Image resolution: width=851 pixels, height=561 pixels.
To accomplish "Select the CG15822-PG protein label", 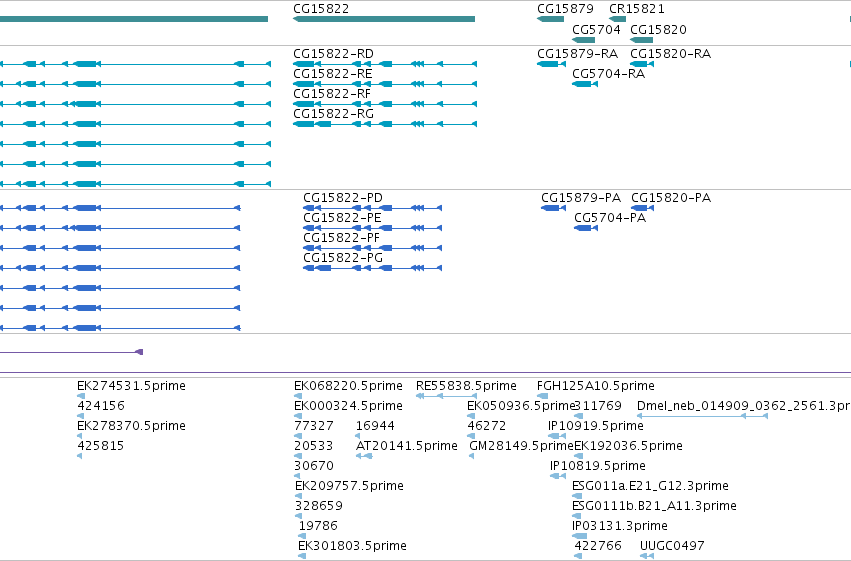I will [343, 258].
